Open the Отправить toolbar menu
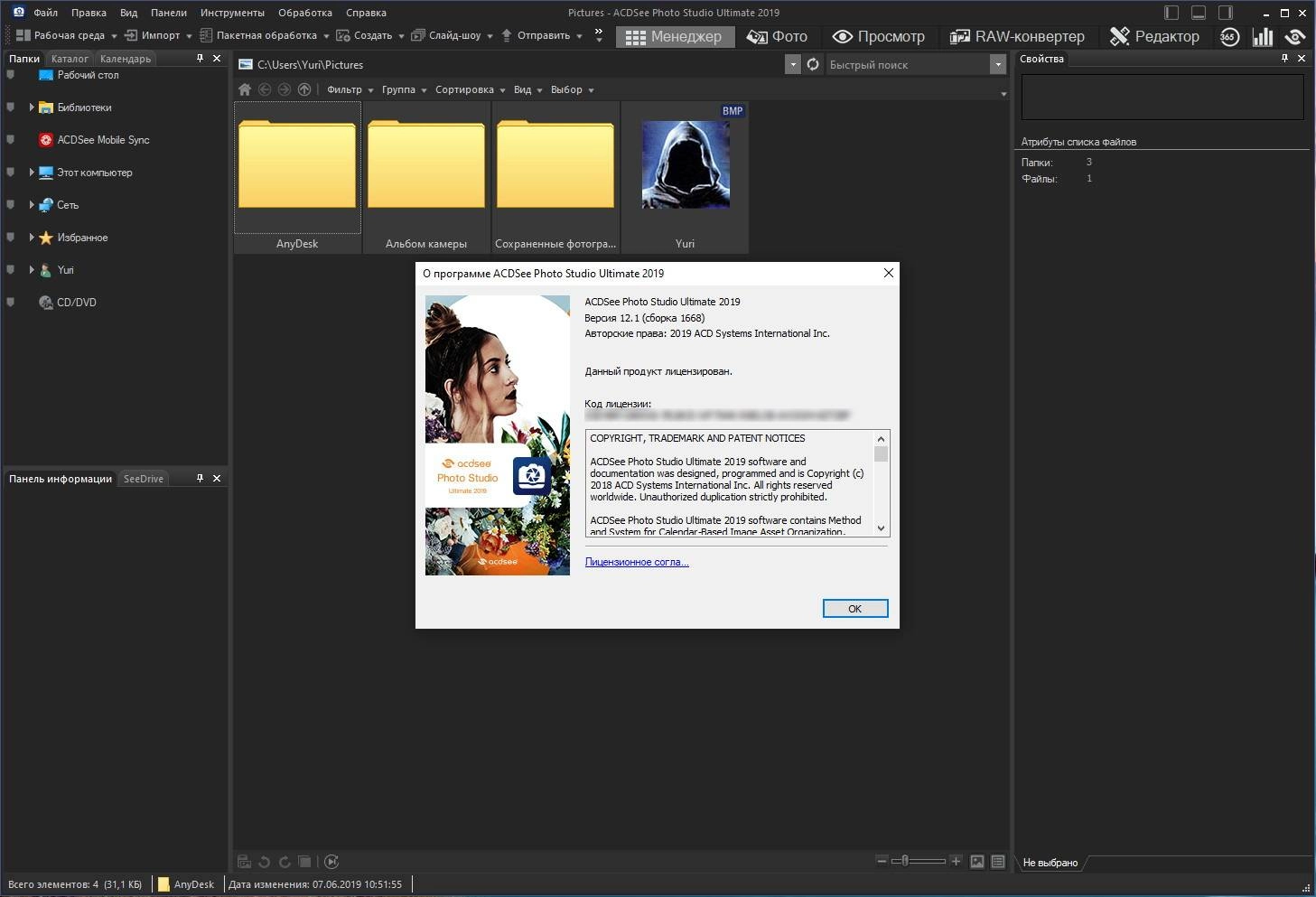This screenshot has width=1316, height=897. [541, 35]
